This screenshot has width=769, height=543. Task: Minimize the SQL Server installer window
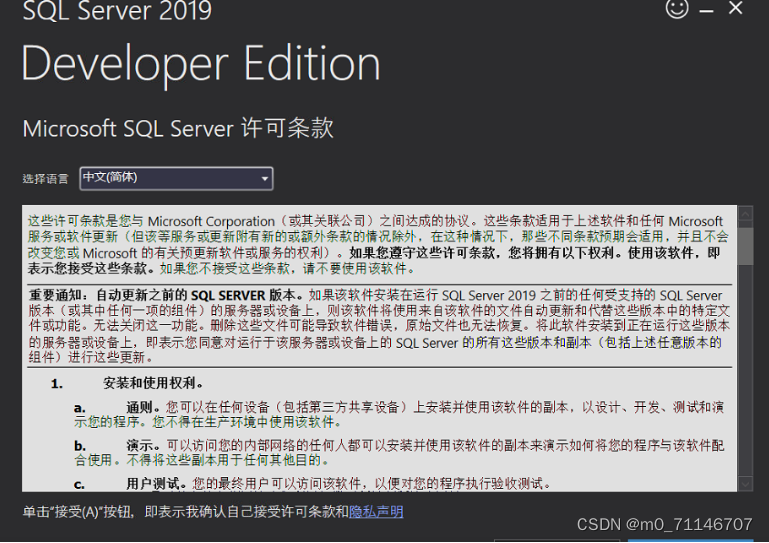pyautogui.click(x=706, y=10)
